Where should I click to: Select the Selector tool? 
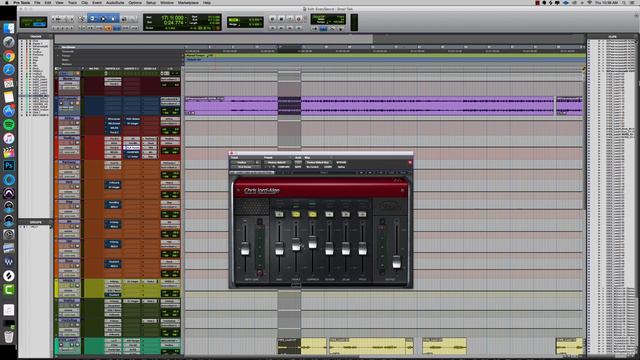tap(103, 19)
